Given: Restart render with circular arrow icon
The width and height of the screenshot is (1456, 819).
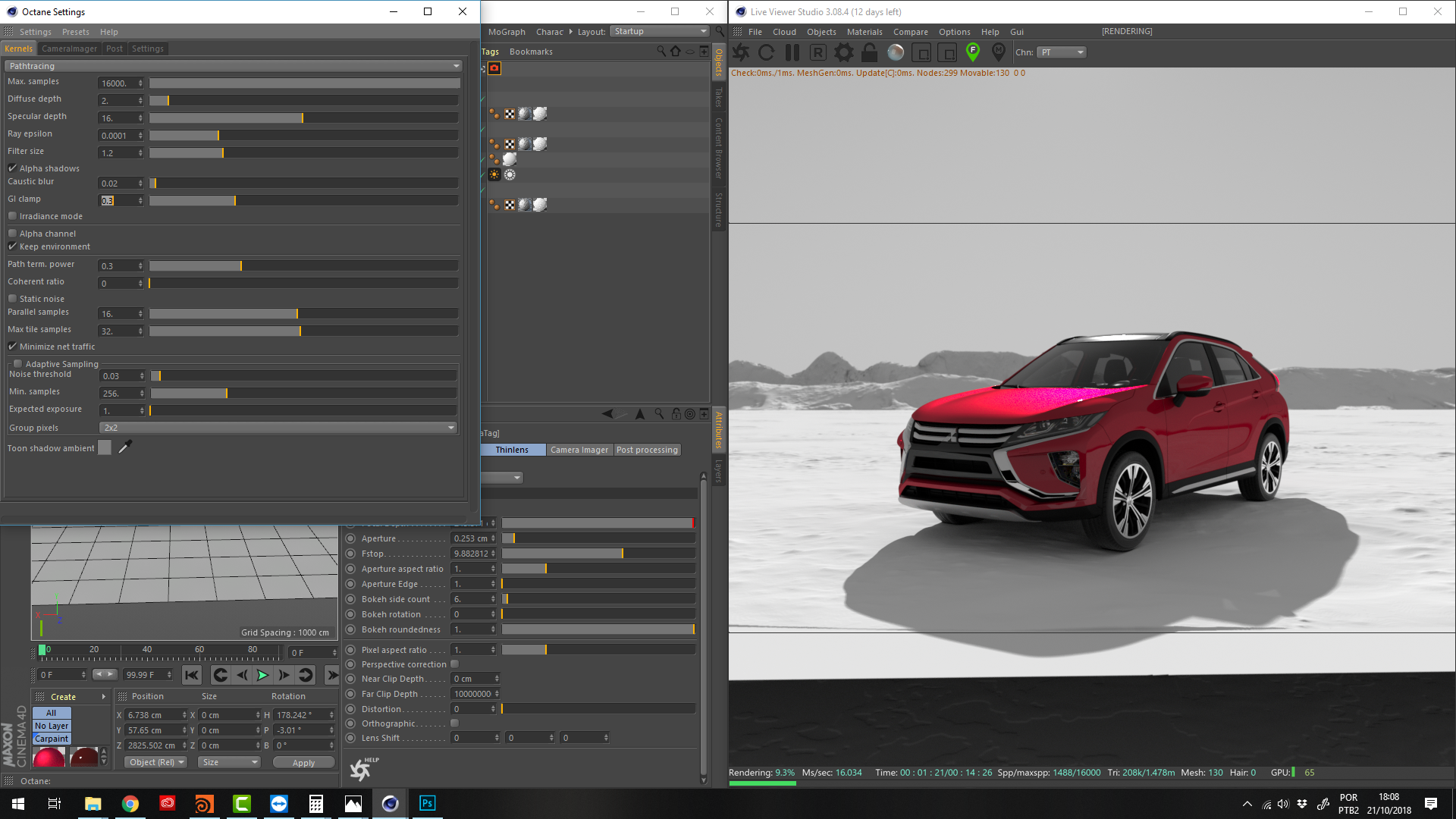Looking at the screenshot, I should (767, 52).
